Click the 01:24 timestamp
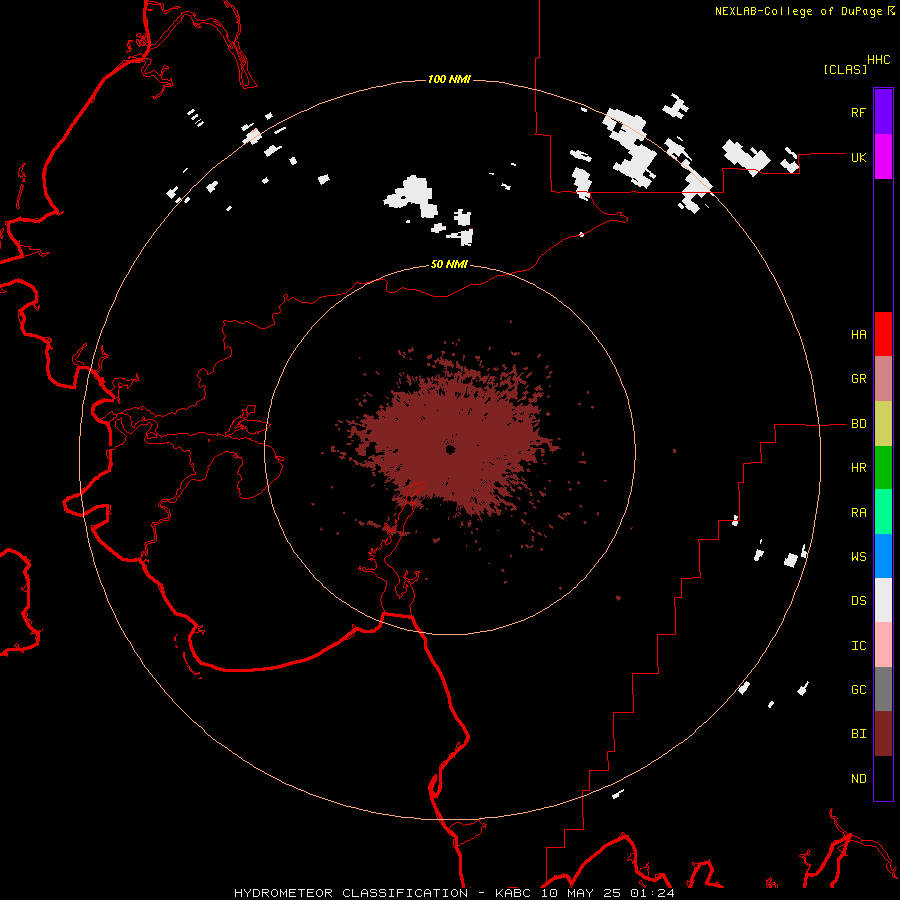Screen dimensions: 900x900 [651, 893]
